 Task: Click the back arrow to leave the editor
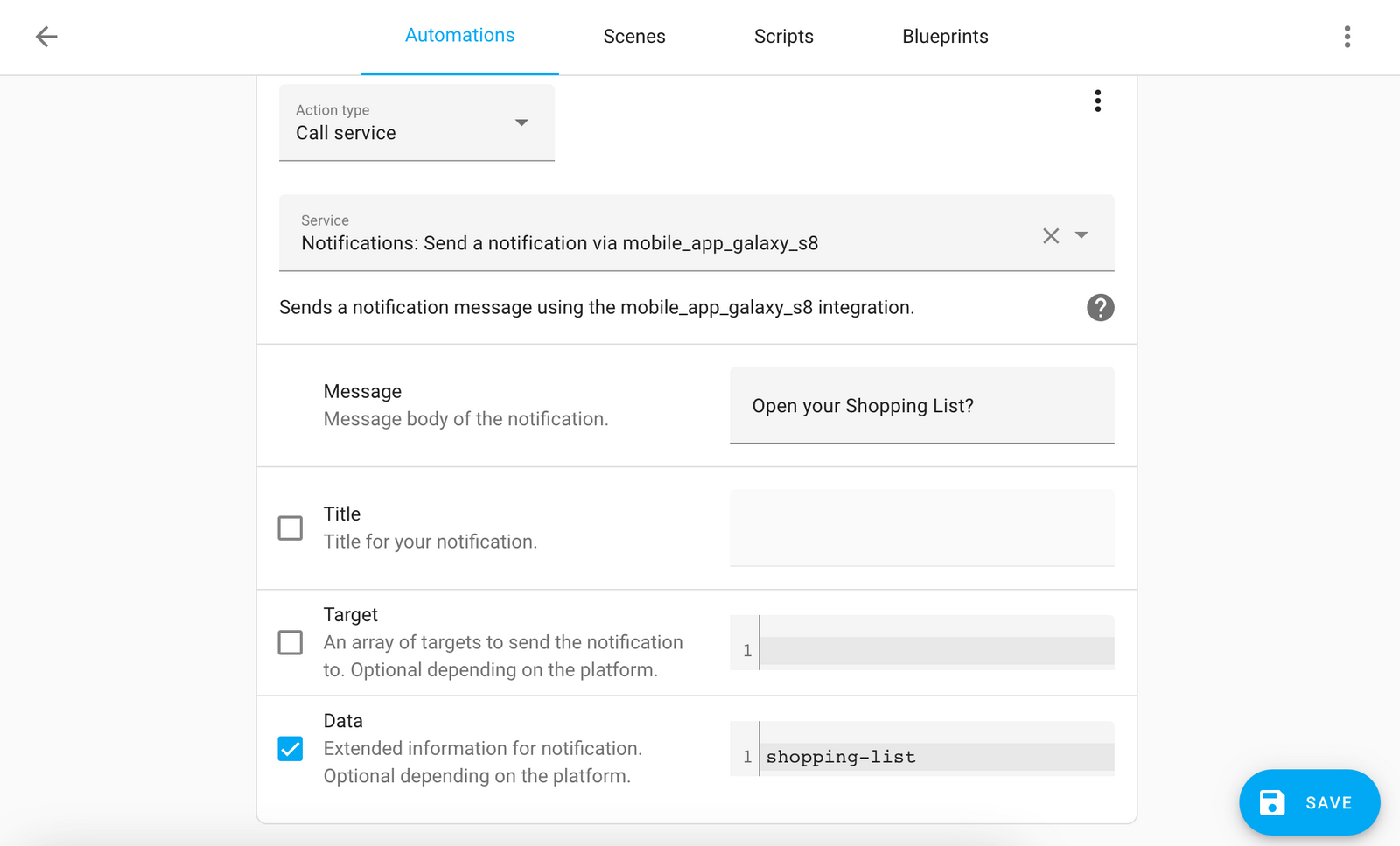tap(45, 36)
